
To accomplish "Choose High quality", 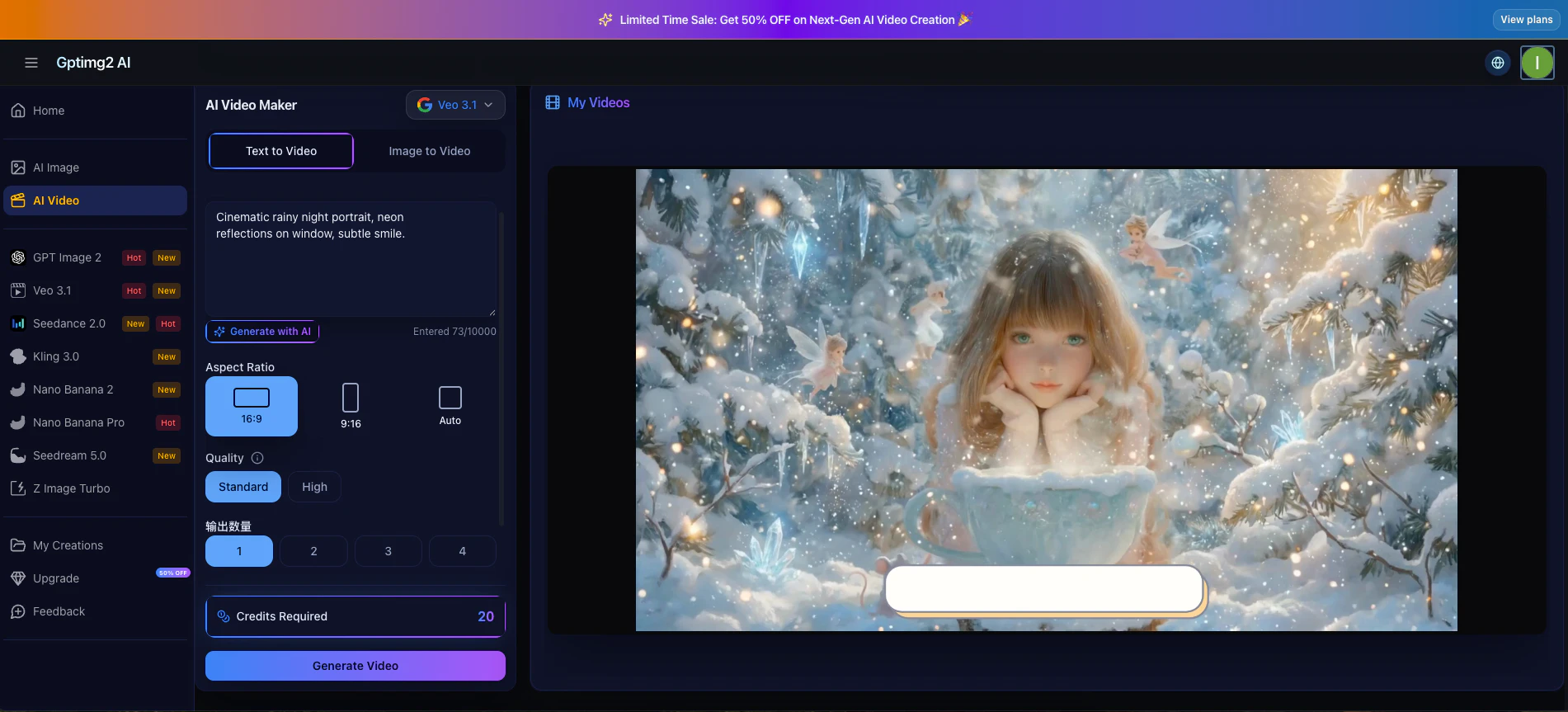I will (x=314, y=487).
